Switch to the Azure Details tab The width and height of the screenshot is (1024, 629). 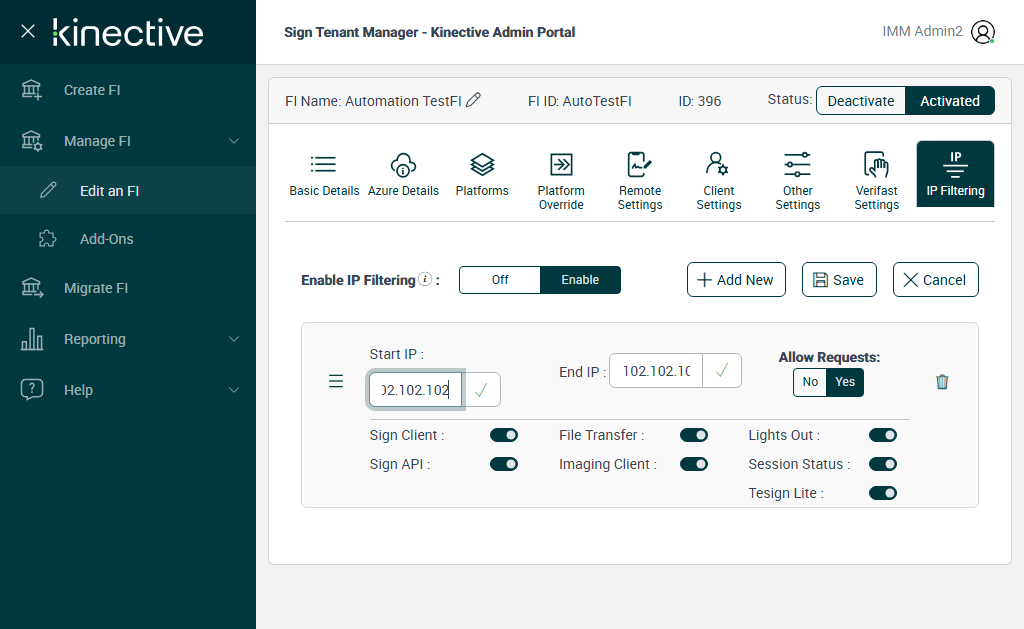tap(403, 174)
